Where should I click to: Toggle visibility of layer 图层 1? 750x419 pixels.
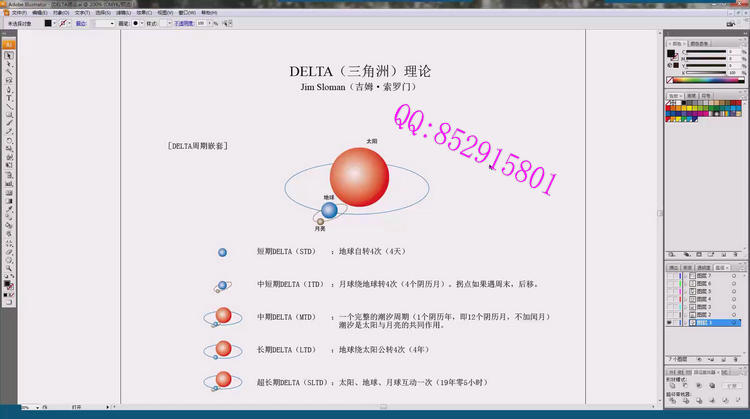(x=670, y=323)
